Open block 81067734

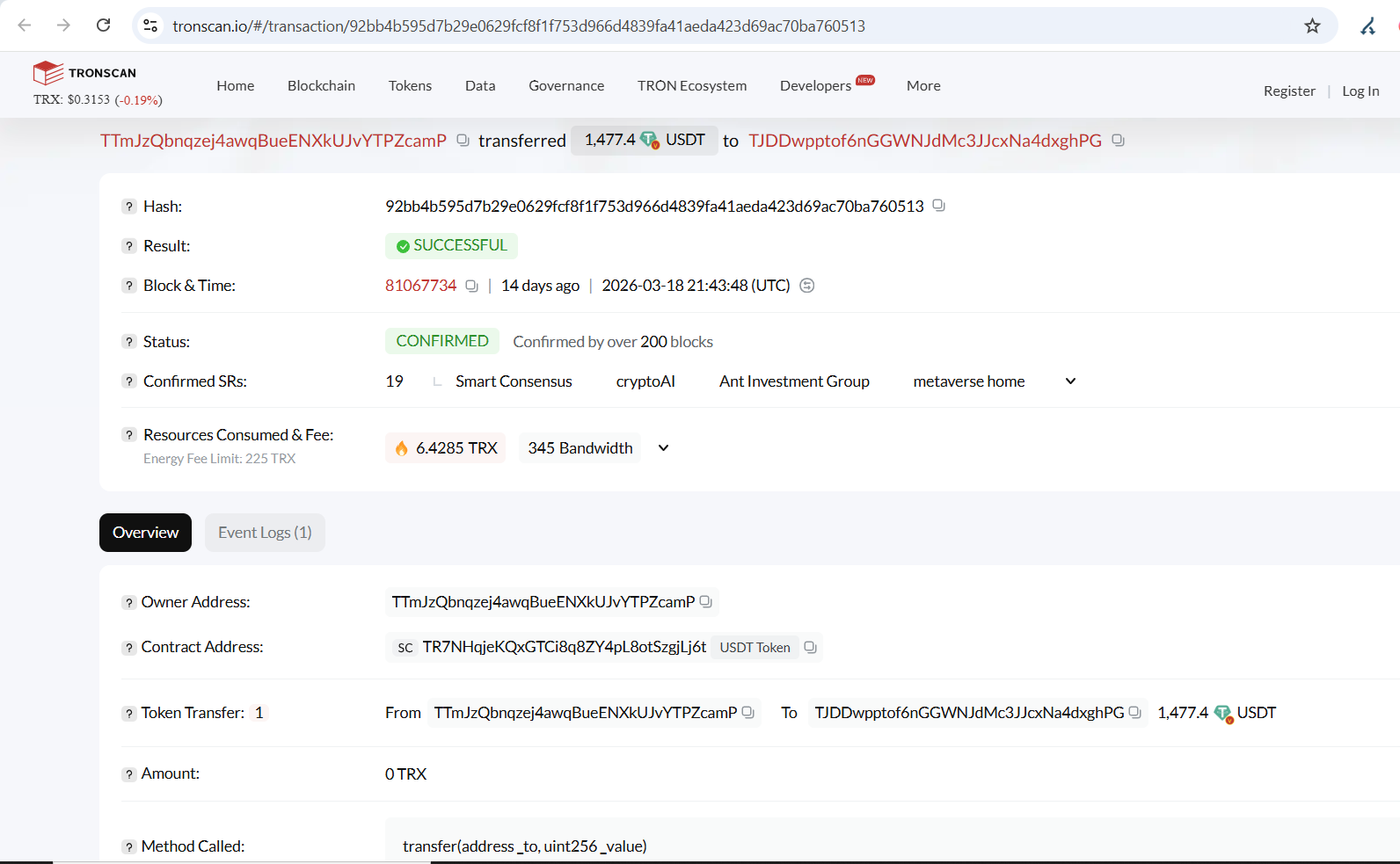coord(420,286)
